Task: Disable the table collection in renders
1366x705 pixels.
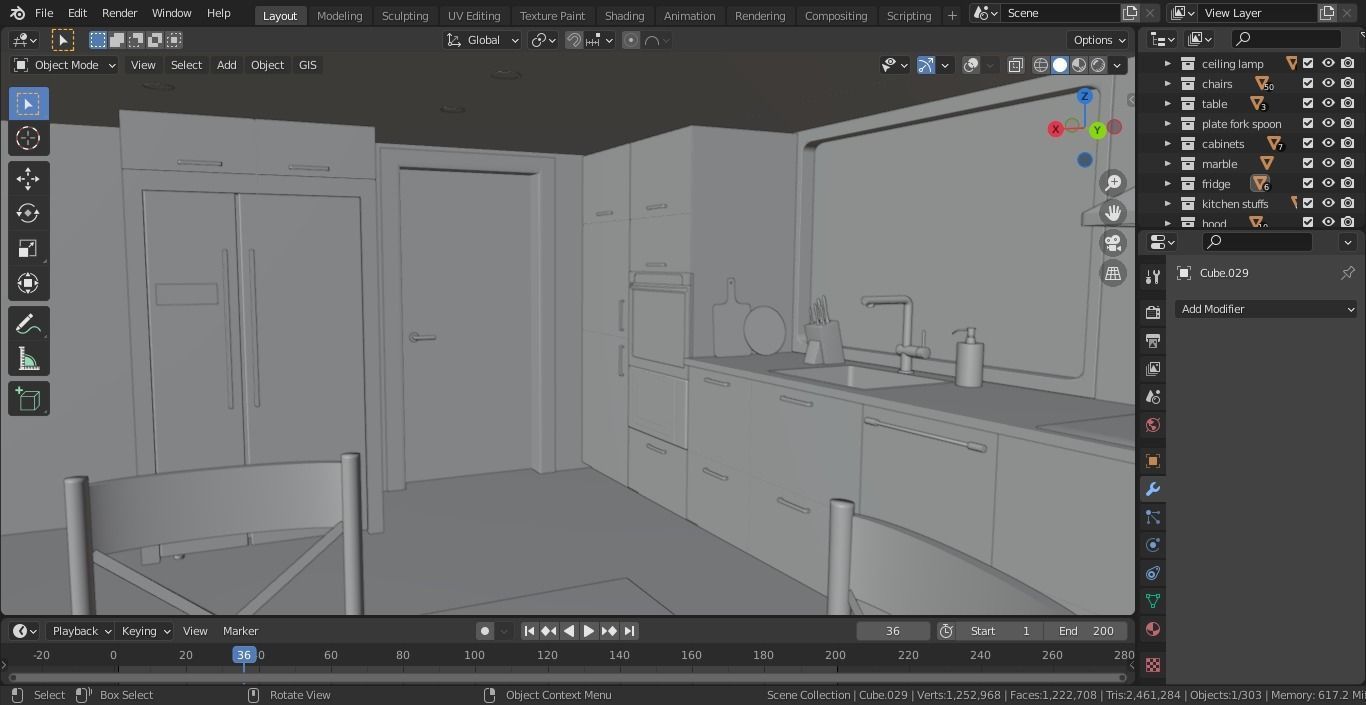Action: tap(1348, 103)
